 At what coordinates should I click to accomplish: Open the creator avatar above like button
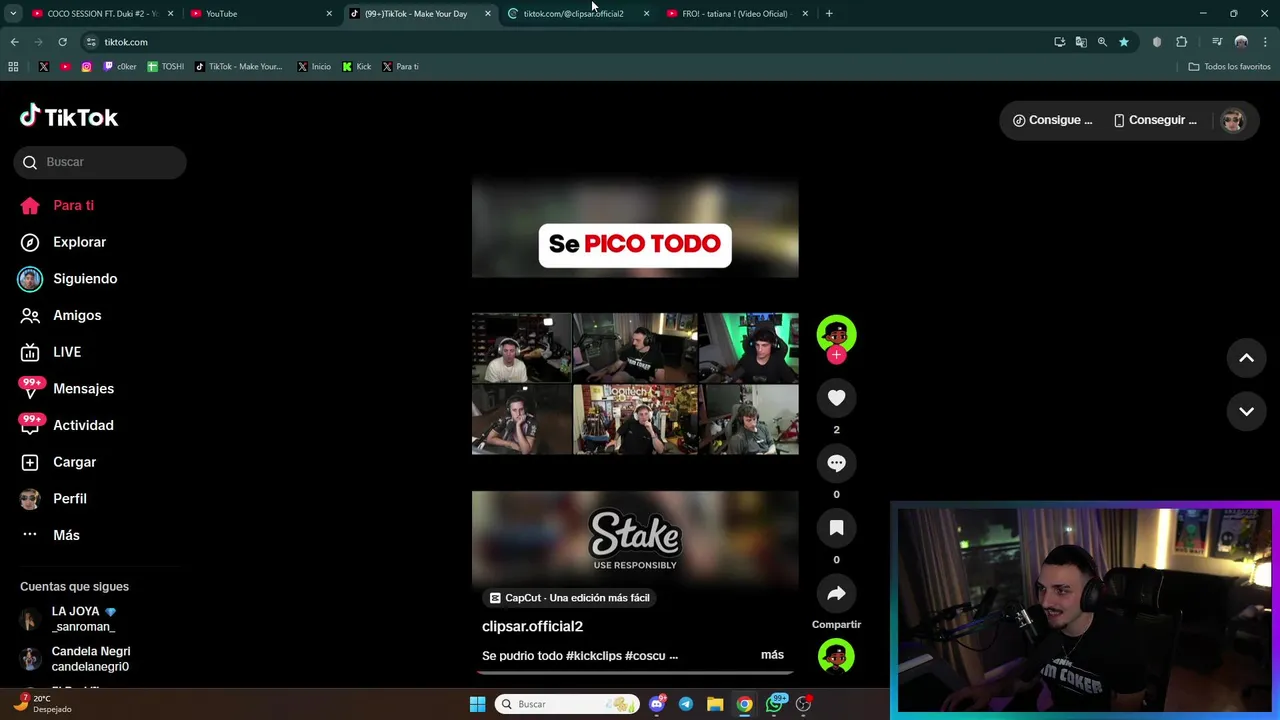click(836, 334)
